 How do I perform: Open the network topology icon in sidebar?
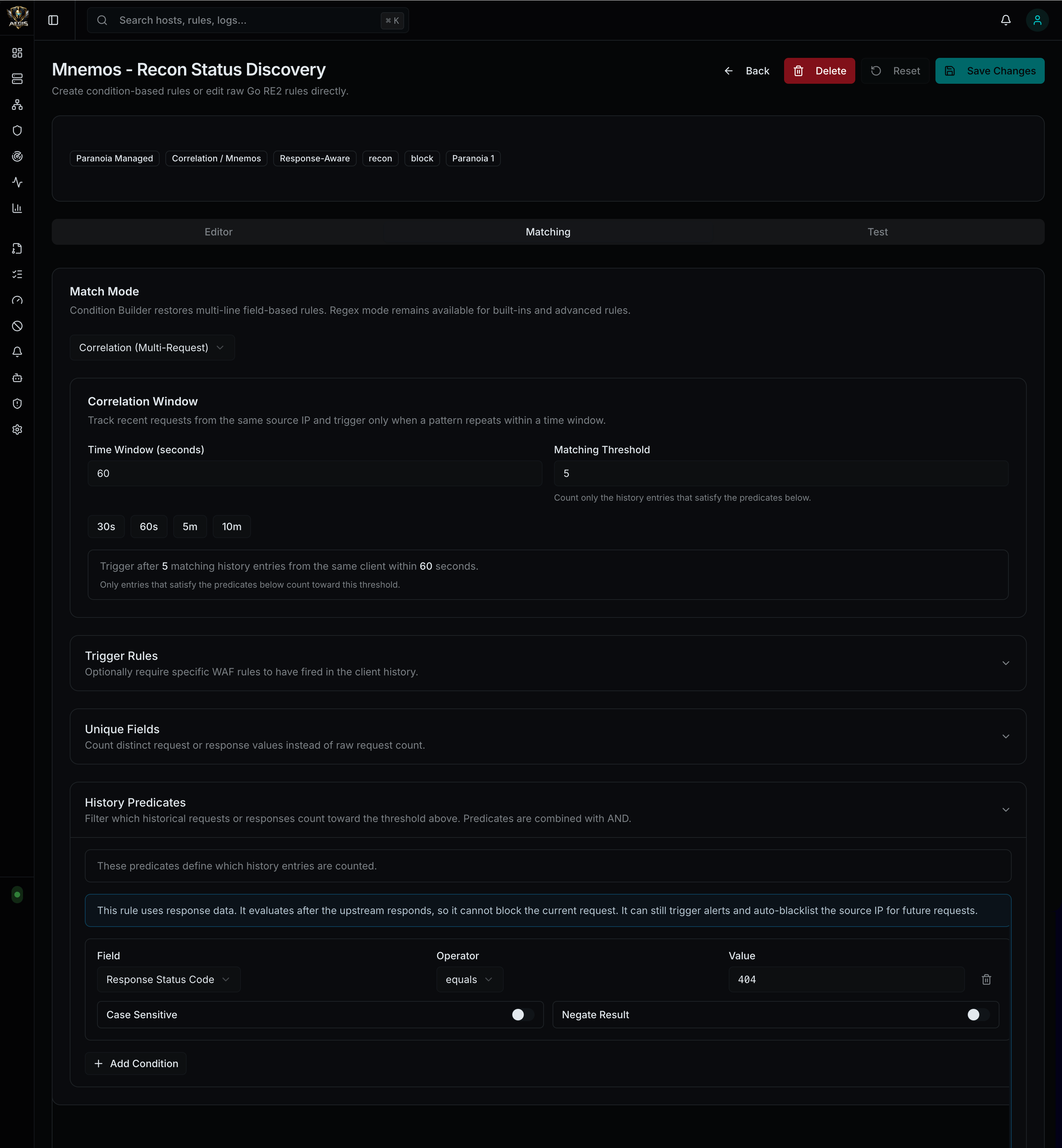point(17,105)
